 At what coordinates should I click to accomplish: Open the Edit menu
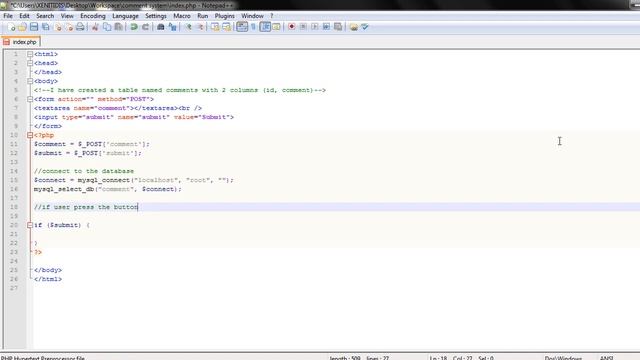coord(24,16)
